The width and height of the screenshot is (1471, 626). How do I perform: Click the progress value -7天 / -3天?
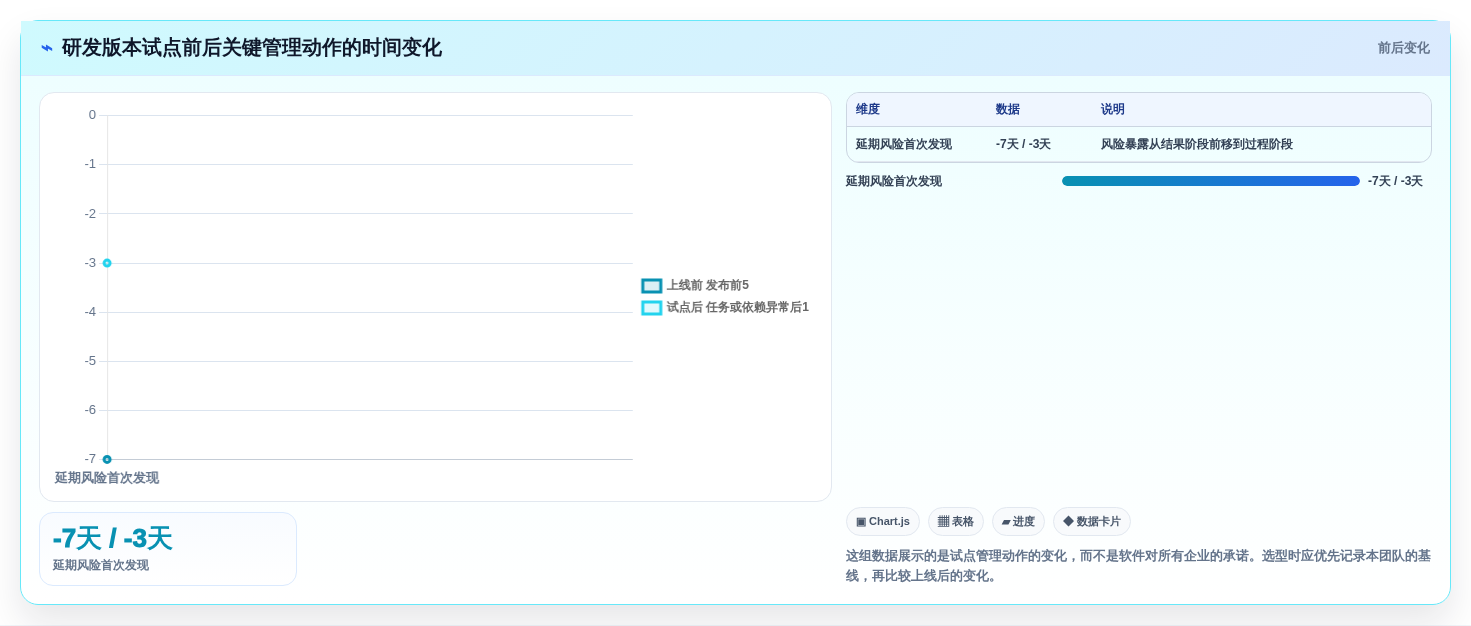click(x=1395, y=182)
